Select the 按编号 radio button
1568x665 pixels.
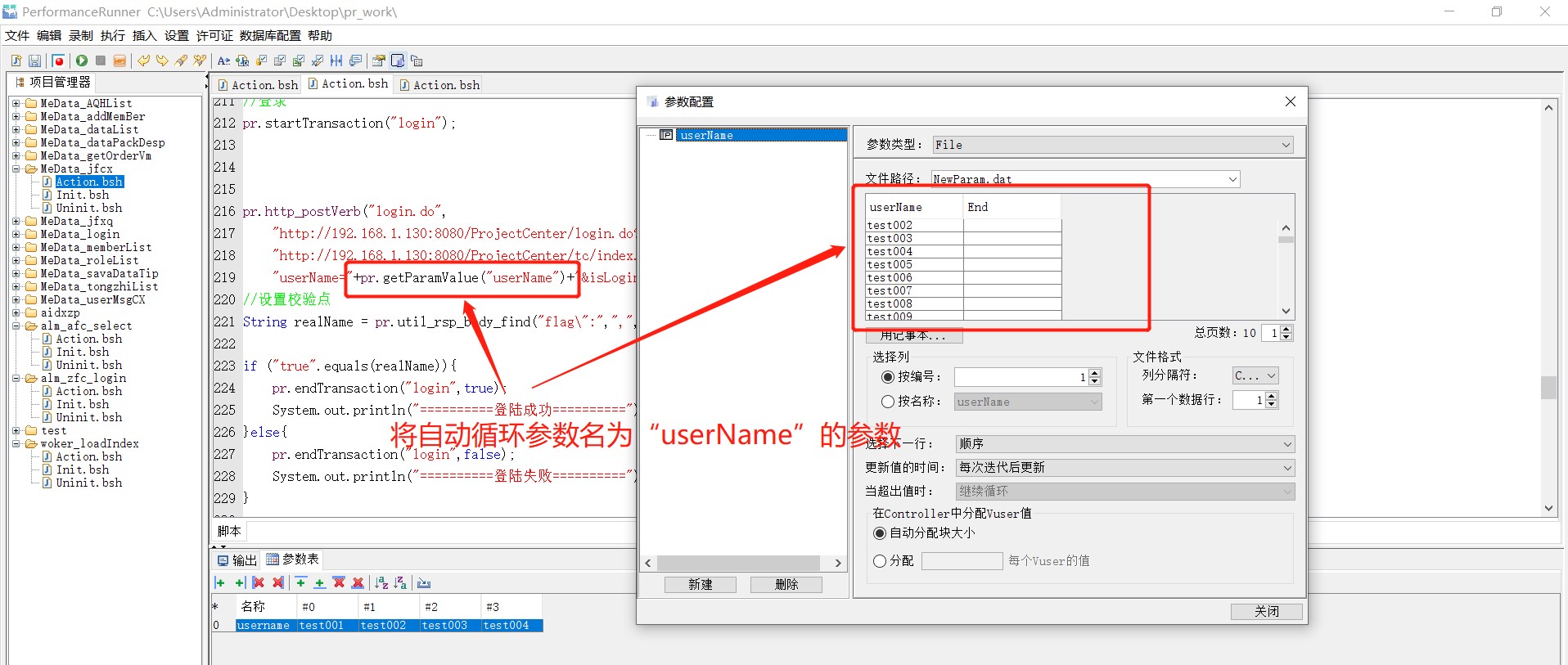click(888, 377)
